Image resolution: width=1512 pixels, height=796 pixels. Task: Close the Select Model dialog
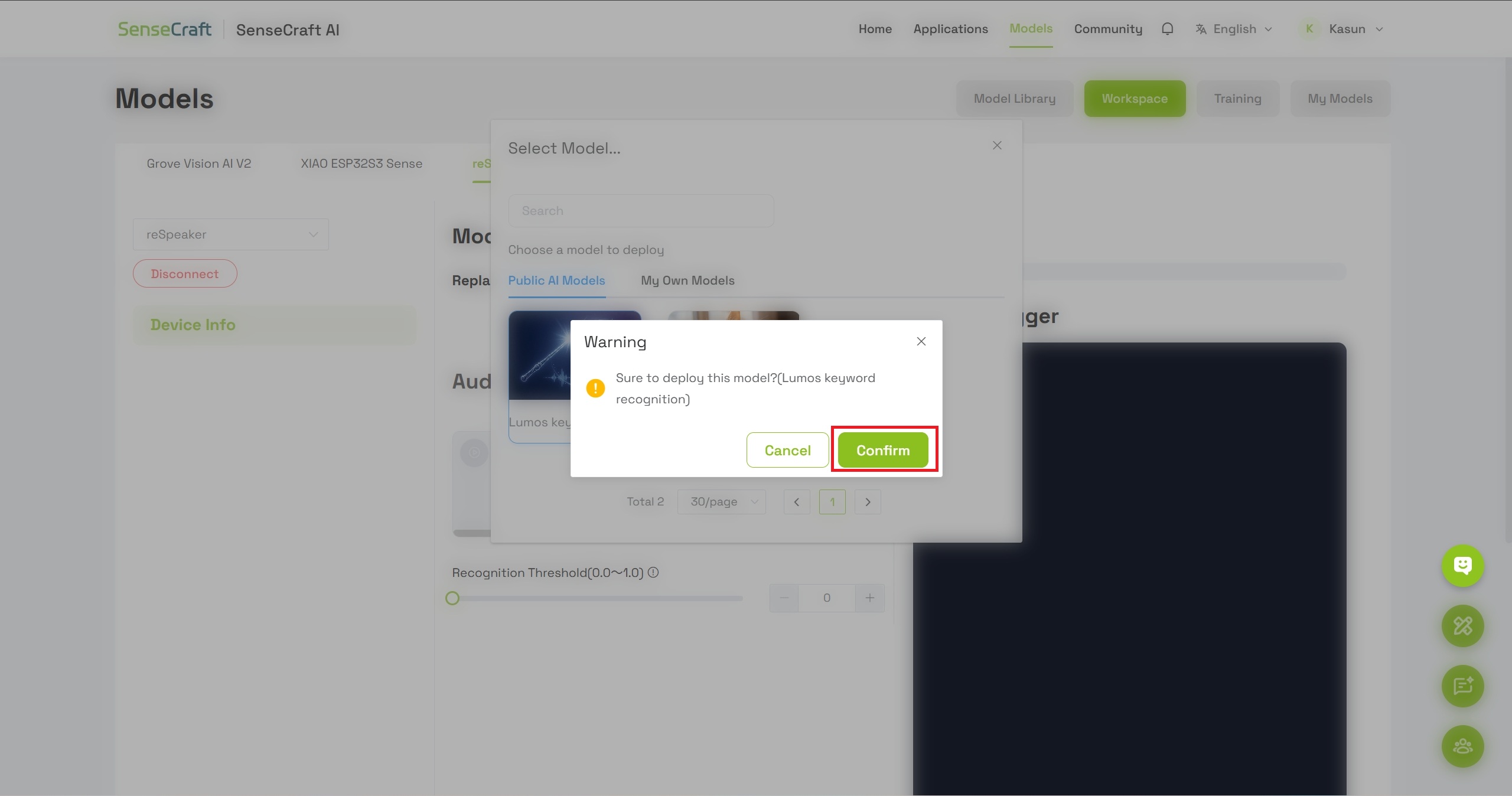tap(997, 145)
